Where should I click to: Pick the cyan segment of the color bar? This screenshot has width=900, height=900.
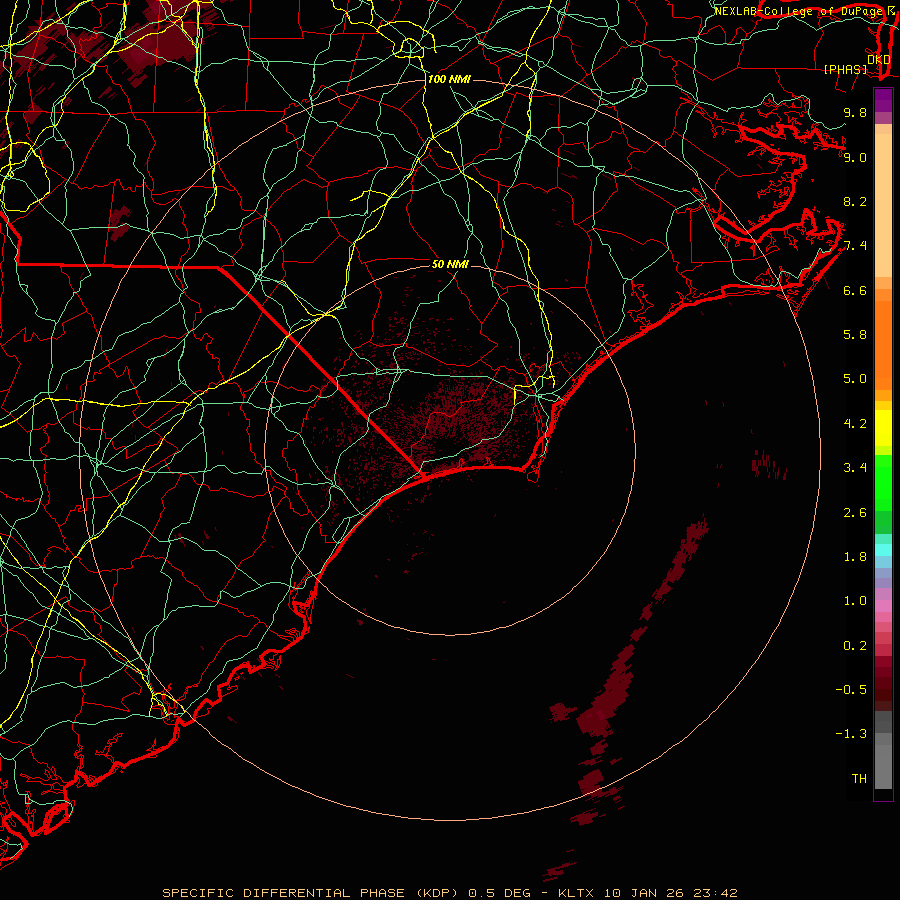coord(883,549)
